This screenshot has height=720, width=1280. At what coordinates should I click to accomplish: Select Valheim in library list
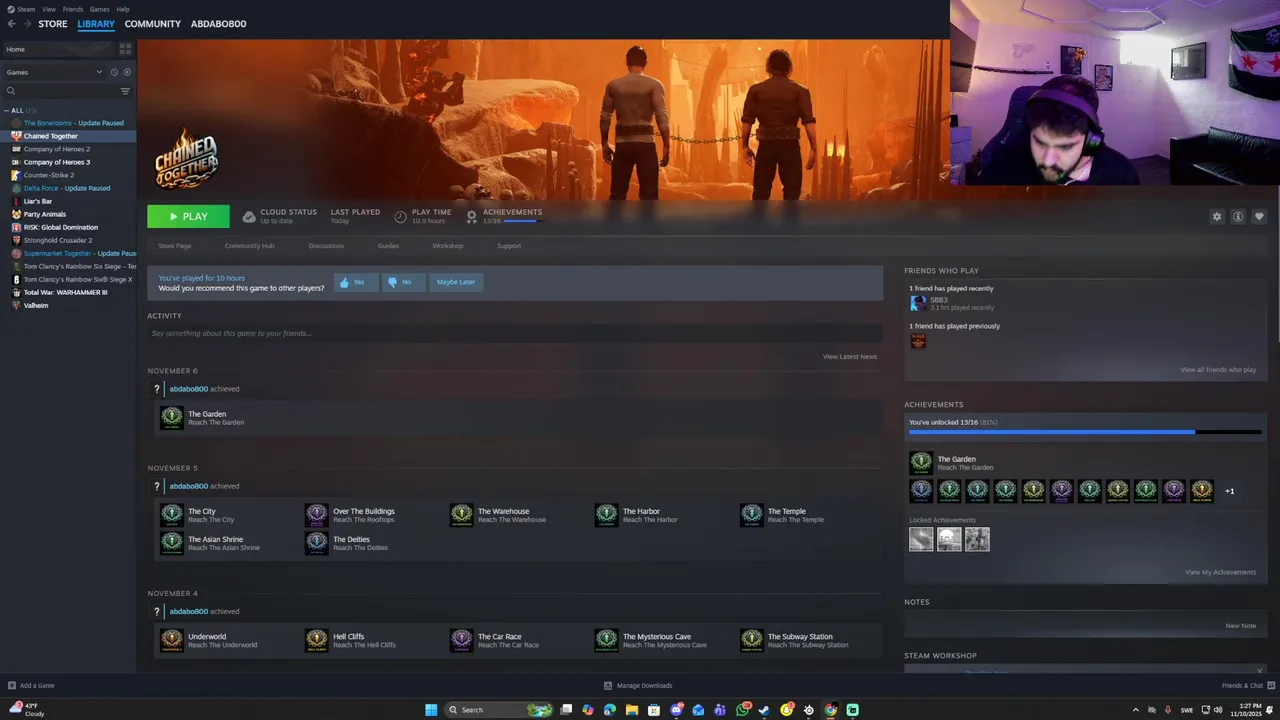68,305
